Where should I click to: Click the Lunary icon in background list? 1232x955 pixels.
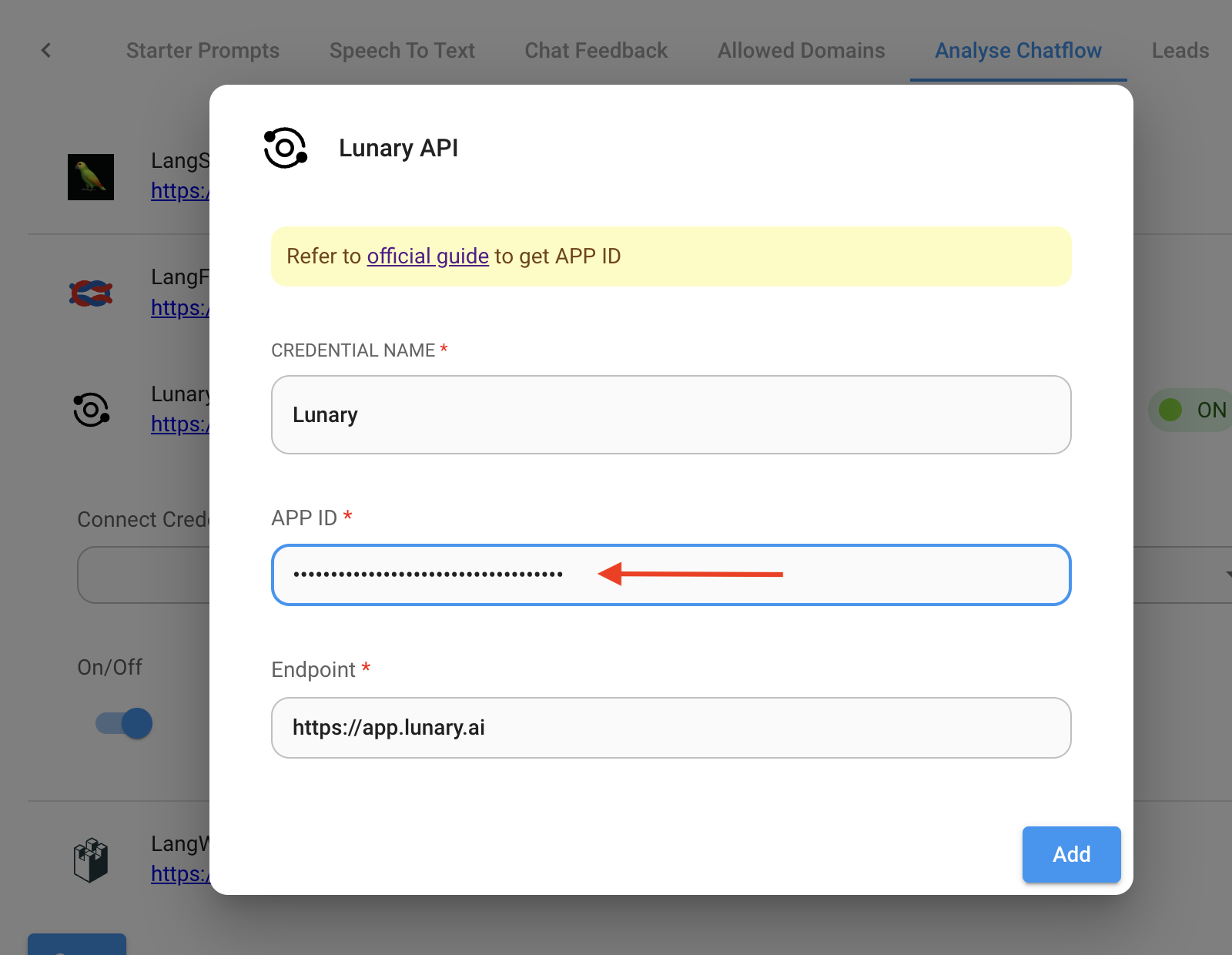91,410
